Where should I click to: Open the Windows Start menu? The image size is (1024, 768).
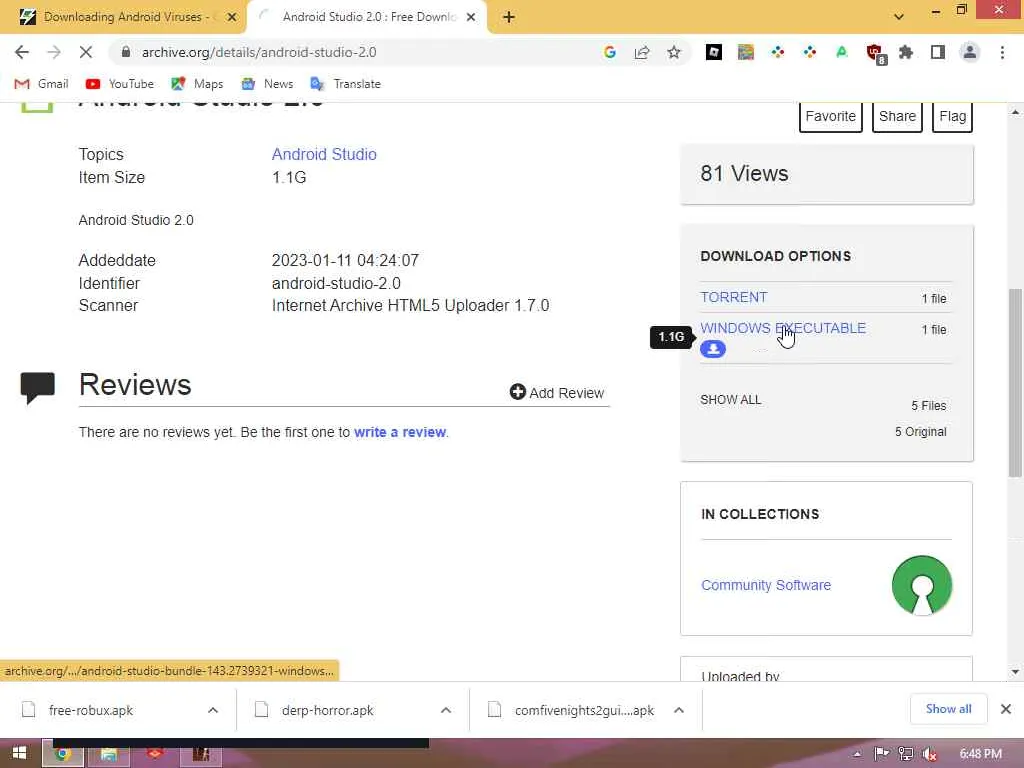pyautogui.click(x=19, y=753)
